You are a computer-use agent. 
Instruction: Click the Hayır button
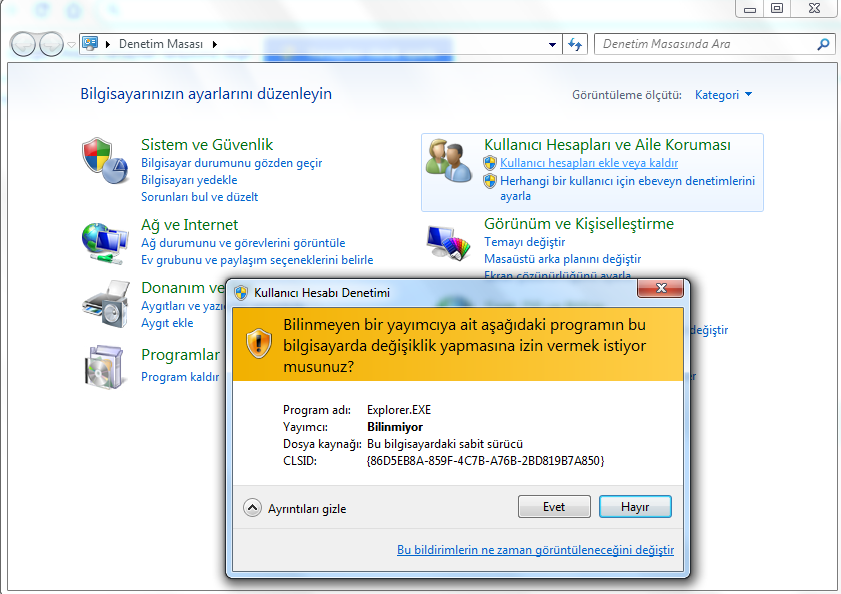point(635,507)
